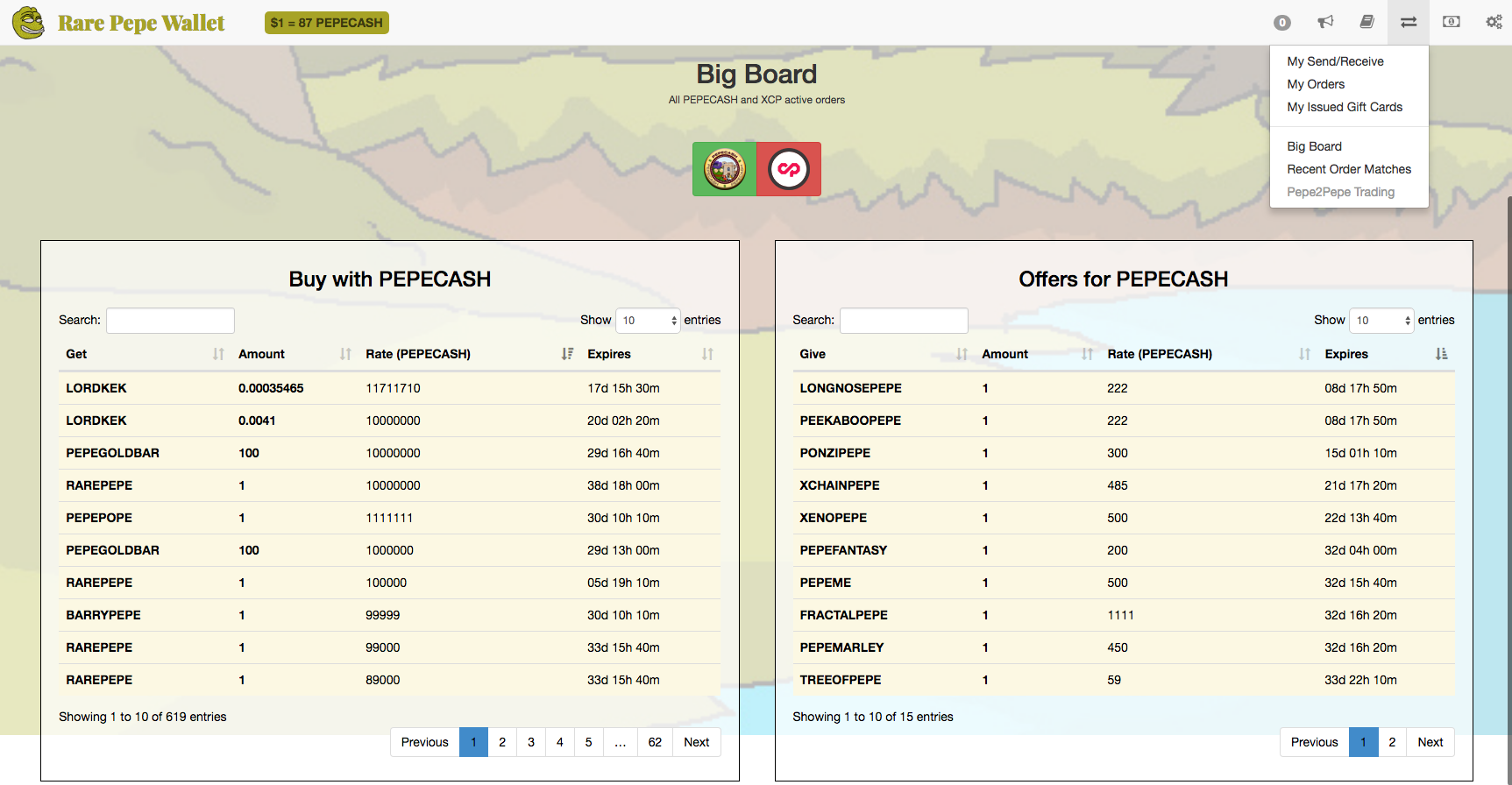
Task: Select current page 1 in Buy pagination
Action: (x=473, y=742)
